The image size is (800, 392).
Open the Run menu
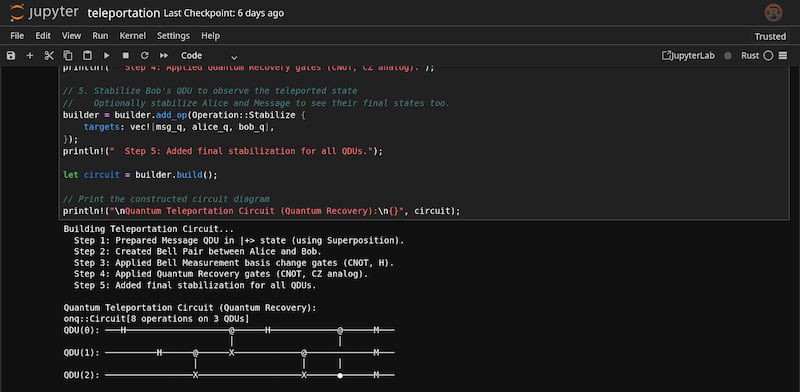100,36
